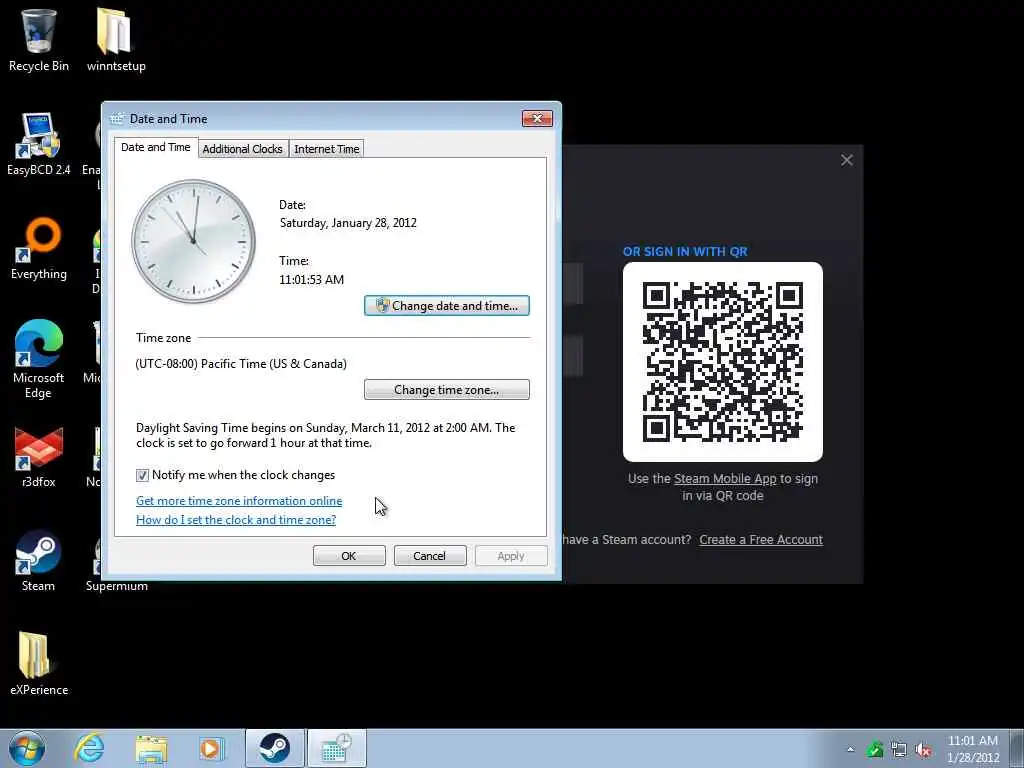This screenshot has height=768, width=1024.
Task: Open Windows Explorer from the taskbar
Action: point(151,748)
